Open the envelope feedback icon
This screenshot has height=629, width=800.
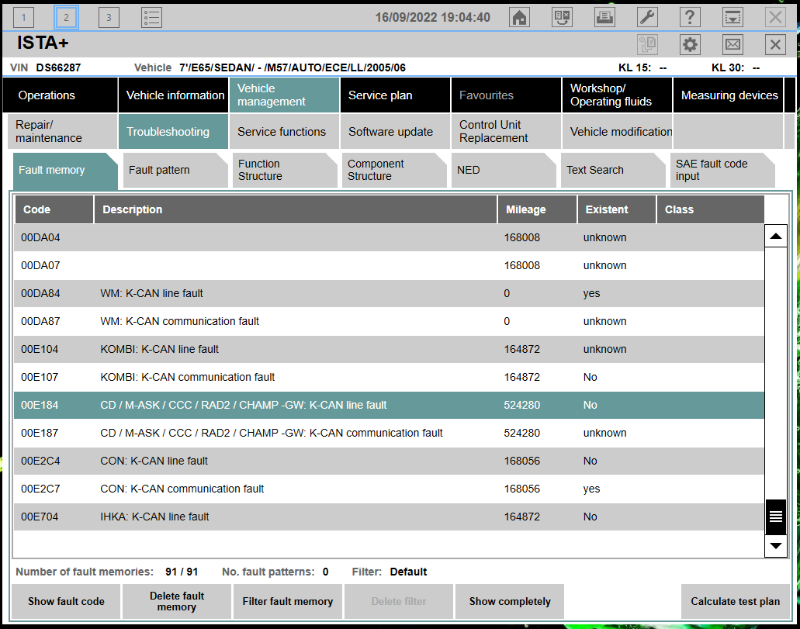[733, 44]
